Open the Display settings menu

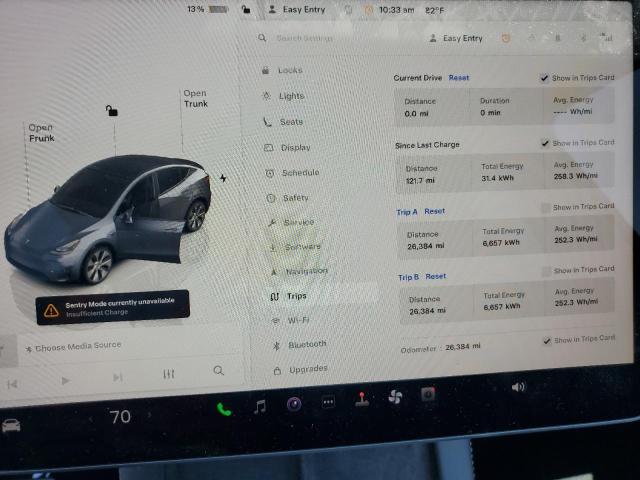click(x=287, y=147)
